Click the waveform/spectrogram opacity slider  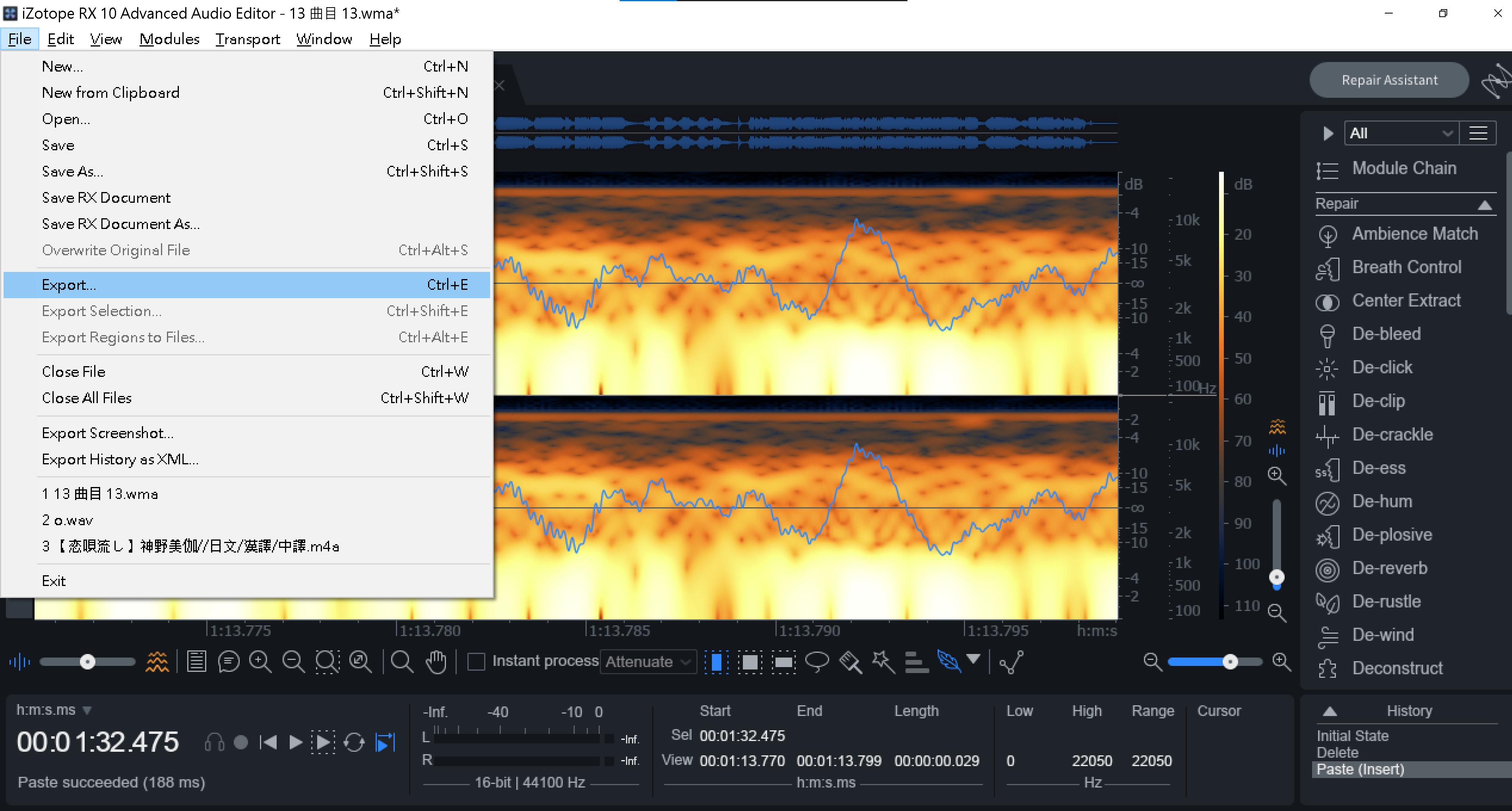point(87,662)
